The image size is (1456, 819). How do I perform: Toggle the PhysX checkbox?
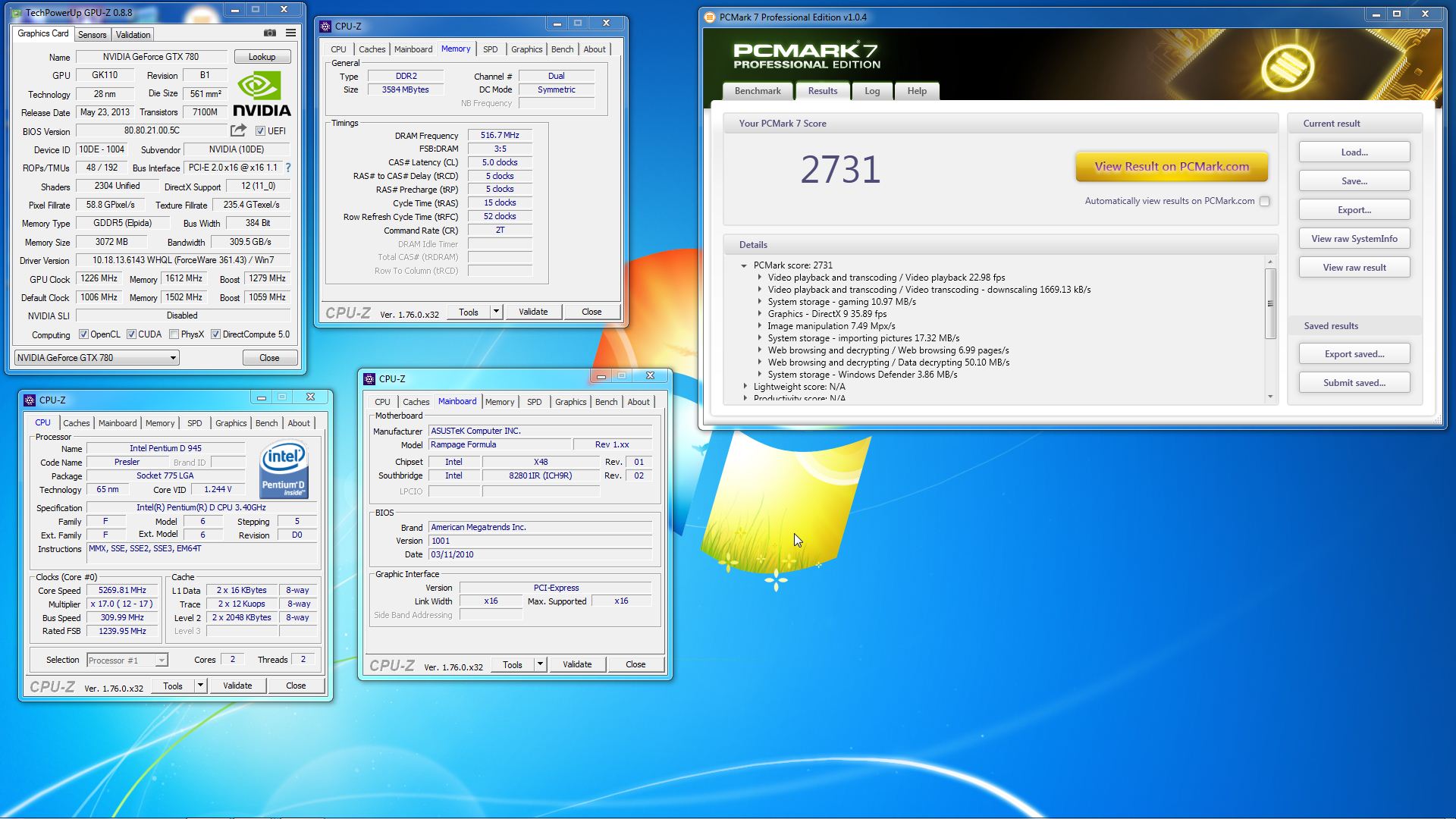coord(174,334)
